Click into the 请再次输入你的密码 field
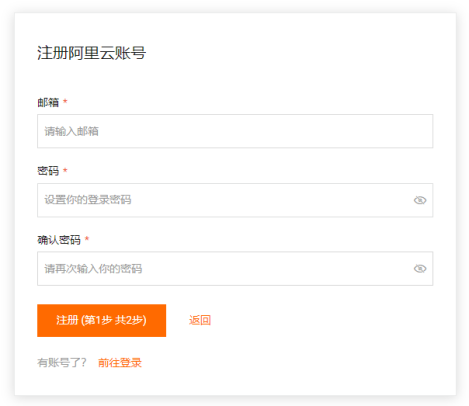 click(235, 269)
